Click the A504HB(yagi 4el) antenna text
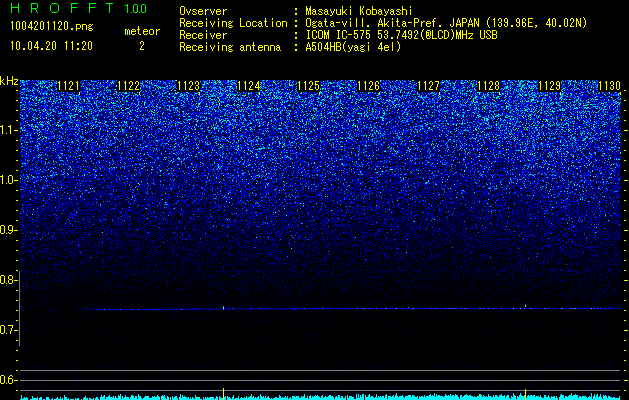The image size is (629, 400). [353, 47]
